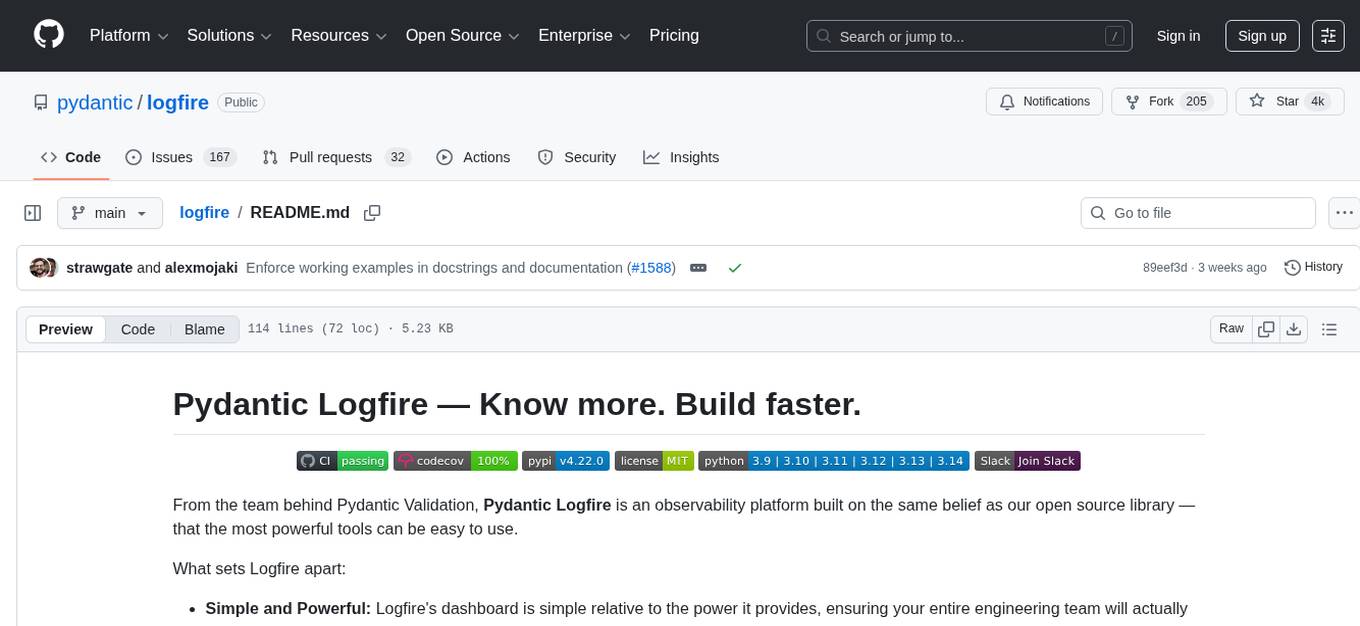
Task: Open pull request #1588 link
Action: coord(651,267)
